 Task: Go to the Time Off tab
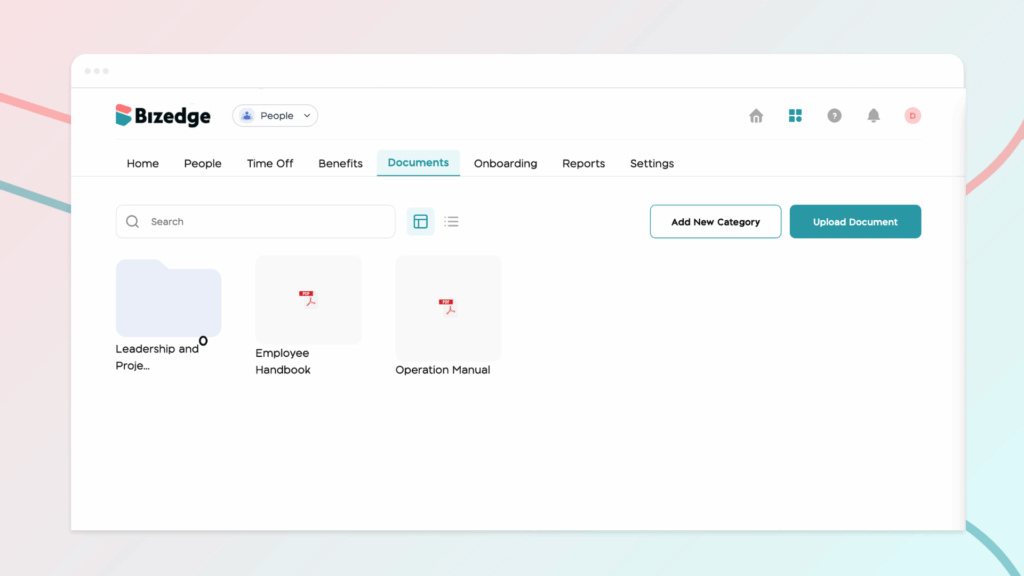pyautogui.click(x=270, y=164)
